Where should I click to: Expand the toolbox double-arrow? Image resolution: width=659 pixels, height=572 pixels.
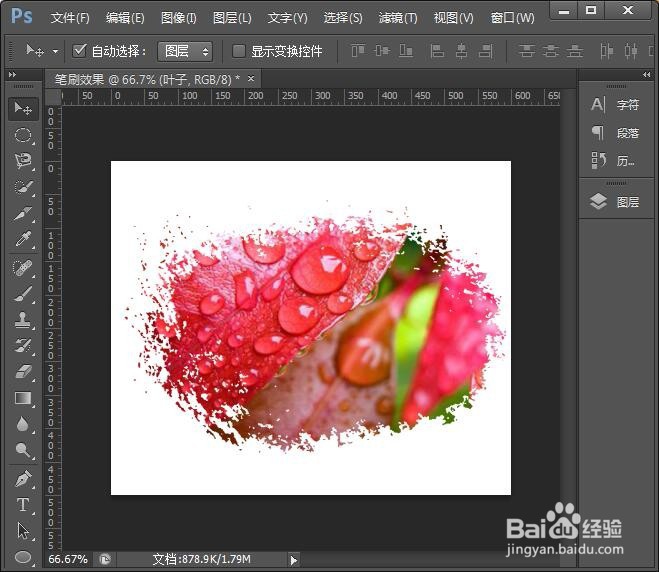(12, 74)
